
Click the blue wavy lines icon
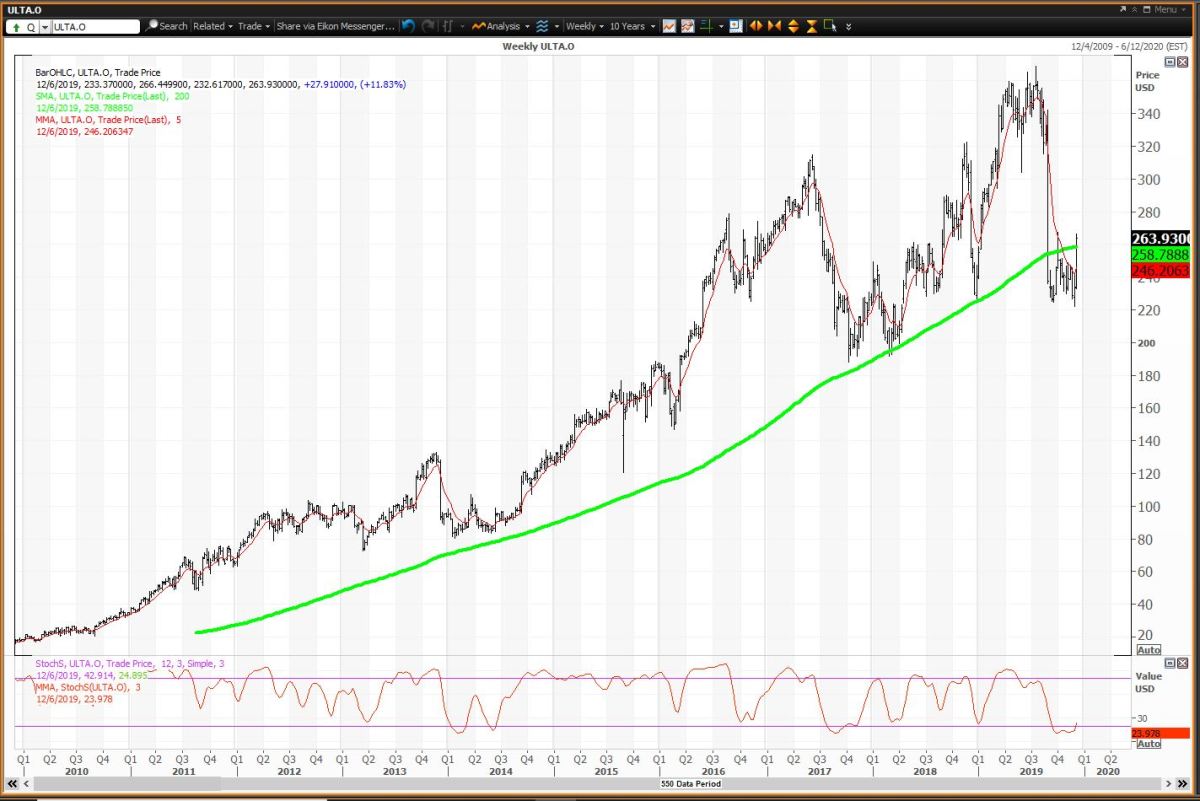coord(542,26)
